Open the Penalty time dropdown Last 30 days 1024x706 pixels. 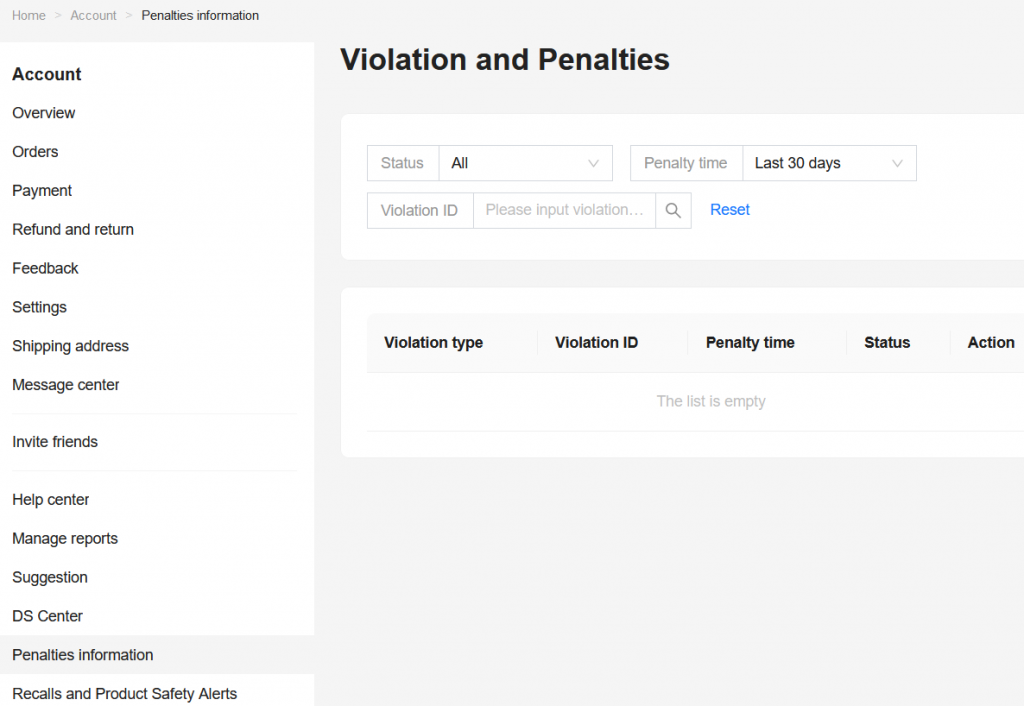(829, 163)
